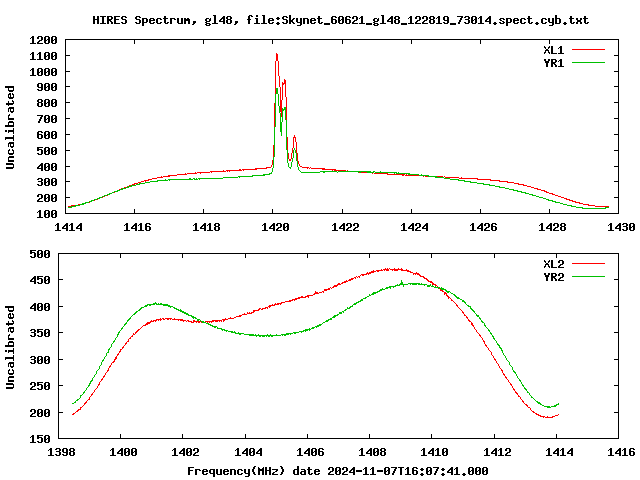The image size is (640, 480).
Task: Click the green YR2 legend line sample
Action: tap(588, 277)
